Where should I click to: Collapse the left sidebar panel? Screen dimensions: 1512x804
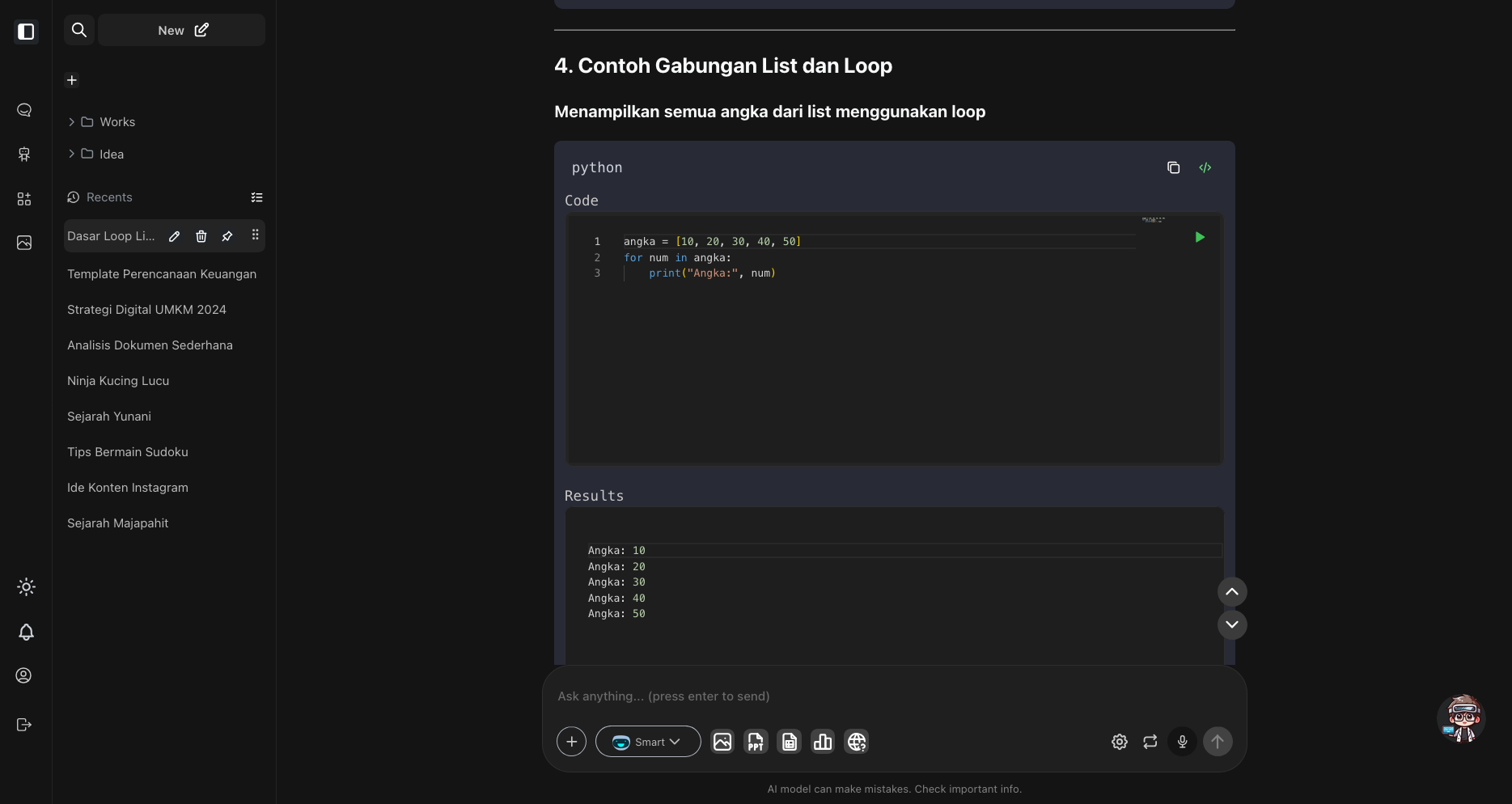point(26,32)
